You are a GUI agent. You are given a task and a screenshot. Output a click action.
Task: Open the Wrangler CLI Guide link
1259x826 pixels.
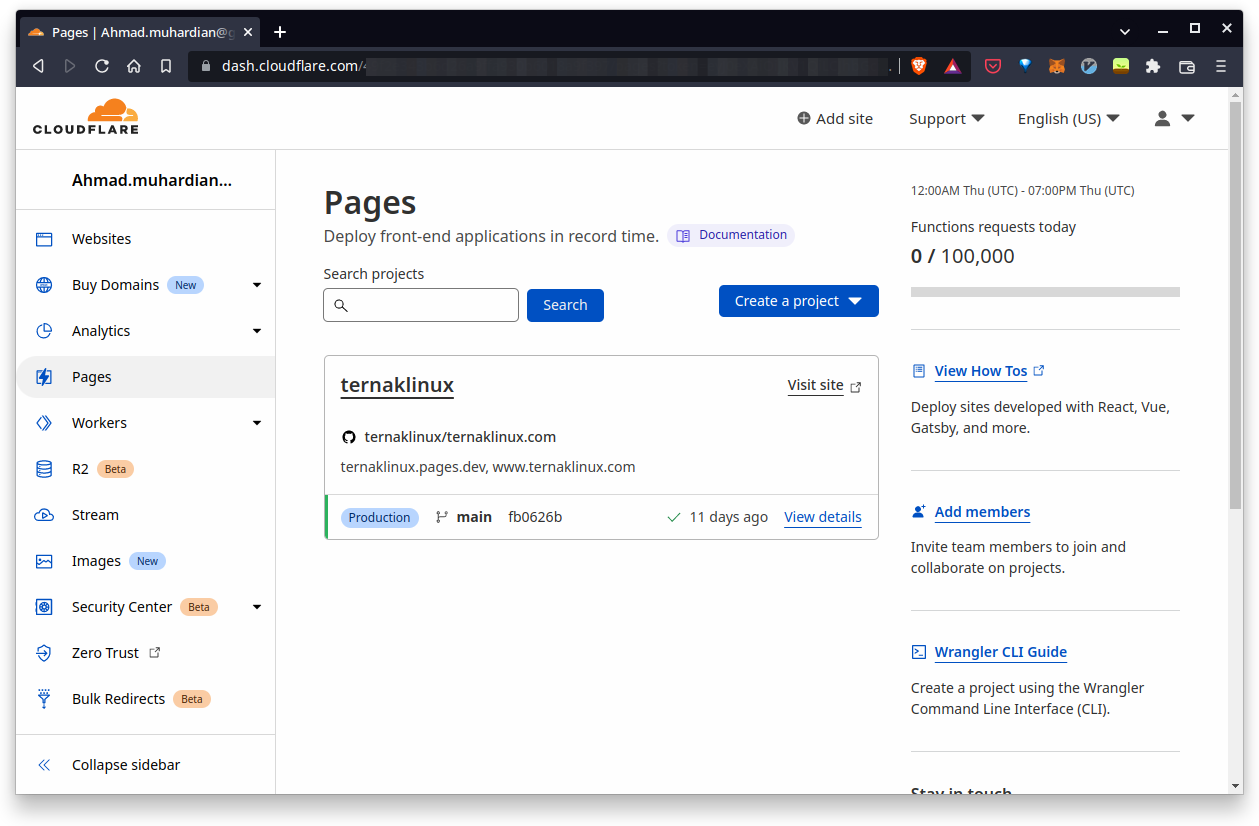(1000, 652)
